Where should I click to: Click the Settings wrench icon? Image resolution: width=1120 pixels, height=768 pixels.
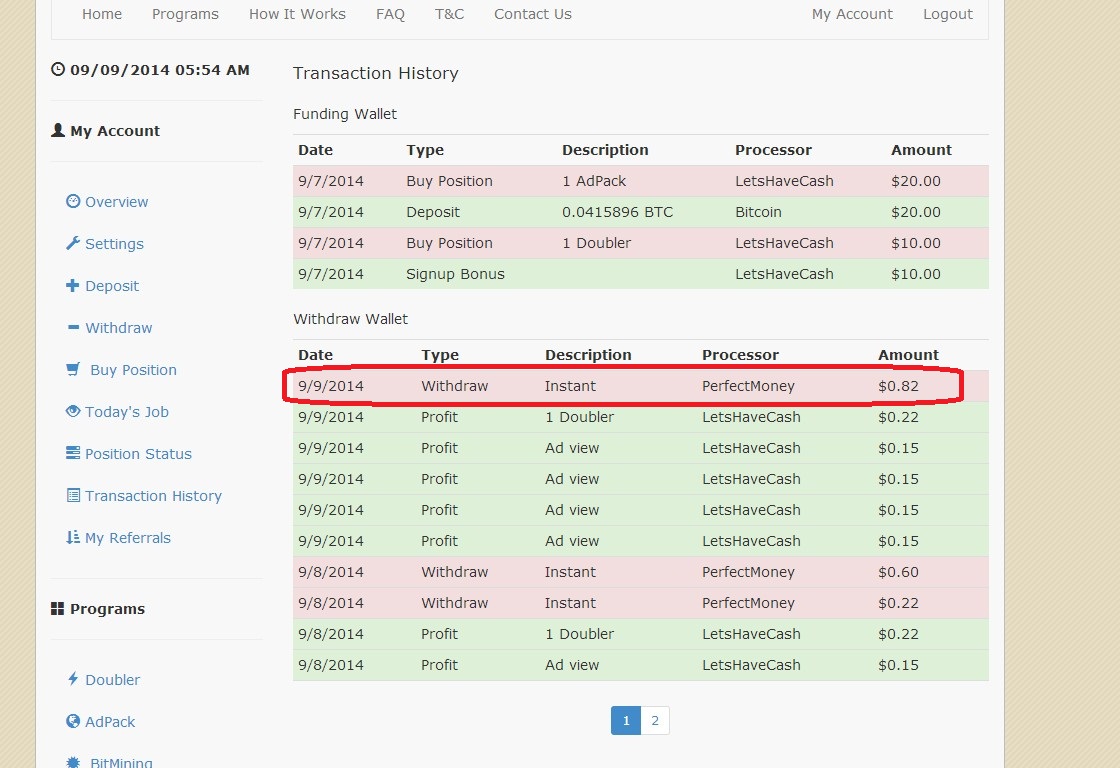point(72,243)
